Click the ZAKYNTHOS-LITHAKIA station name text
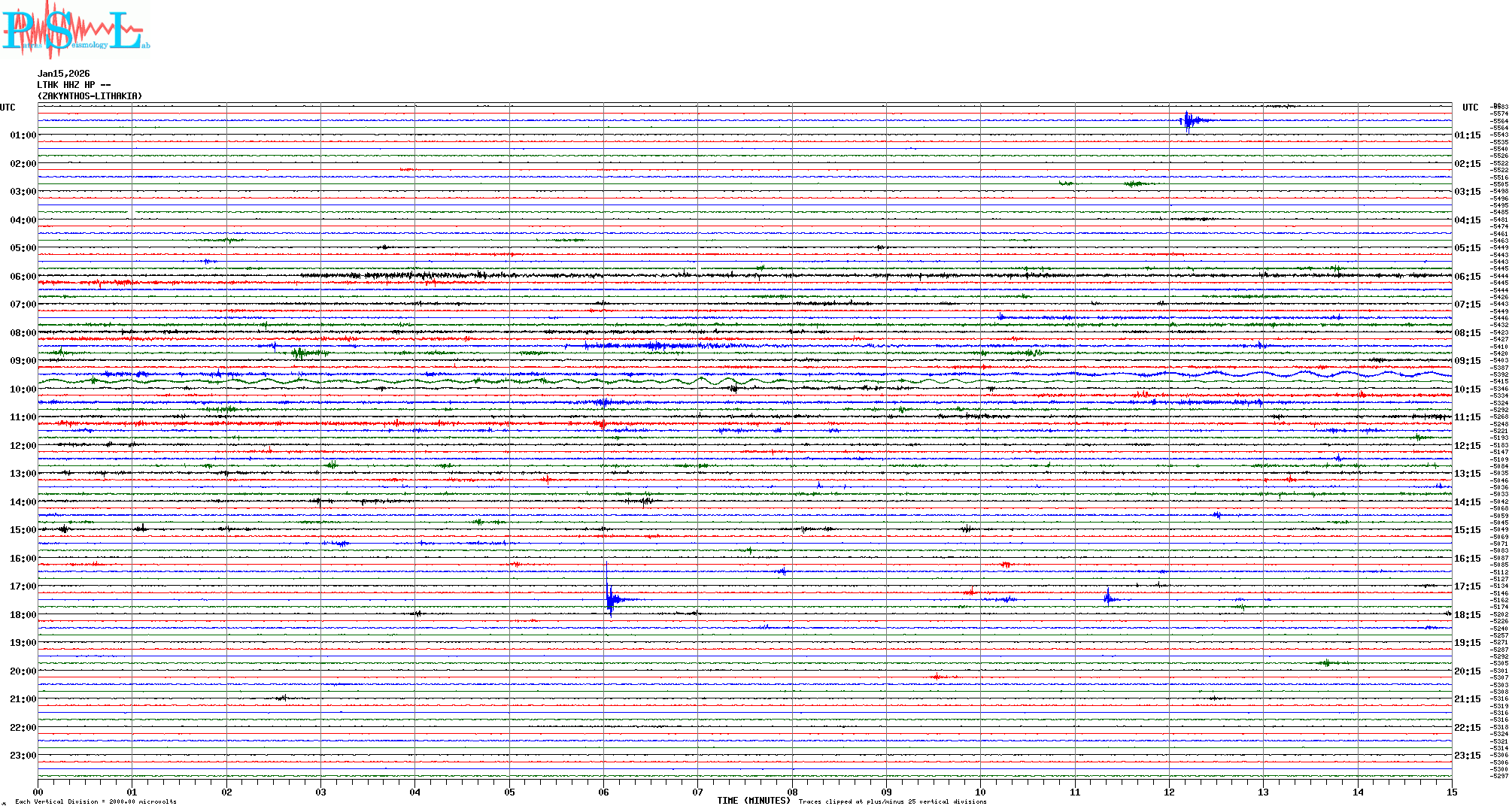 pos(90,96)
